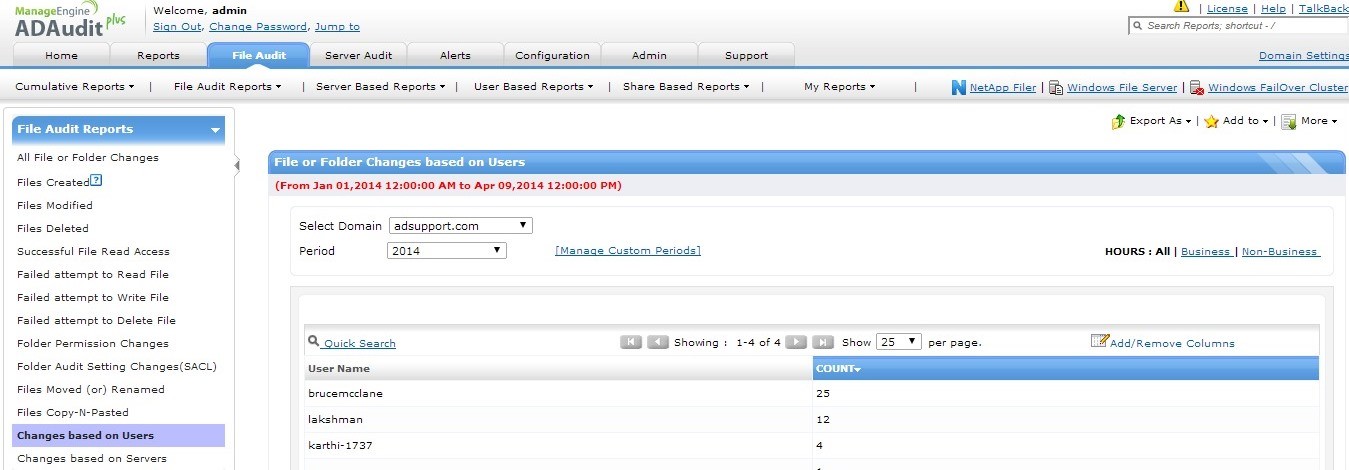Expand the Server Based Reports menu
Screen dimensions: 1349x470
[381, 87]
